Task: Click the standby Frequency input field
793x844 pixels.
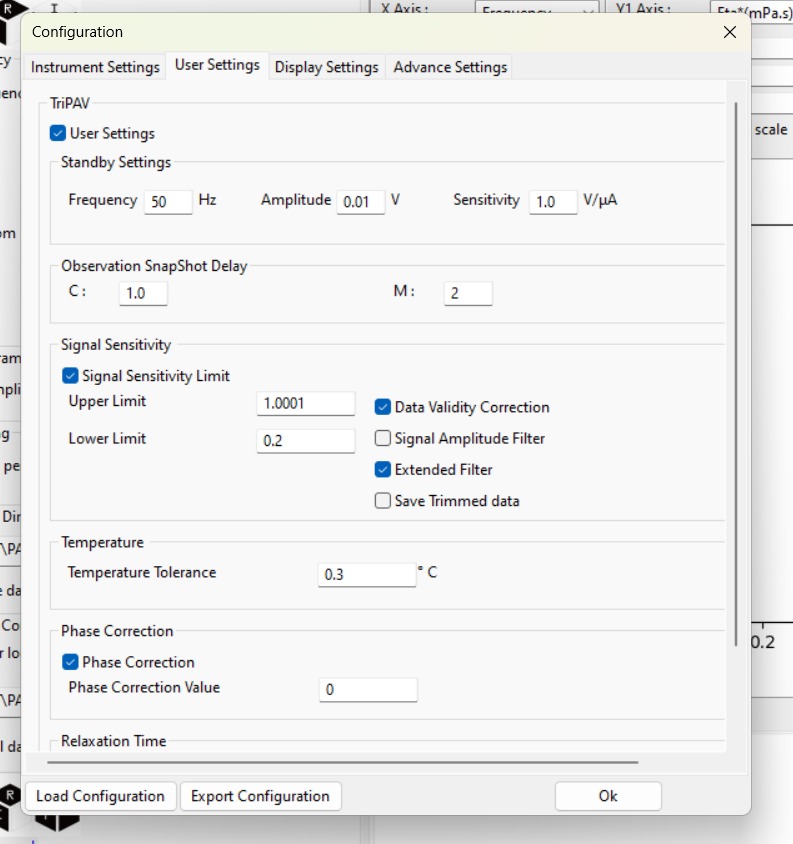Action: [x=168, y=202]
